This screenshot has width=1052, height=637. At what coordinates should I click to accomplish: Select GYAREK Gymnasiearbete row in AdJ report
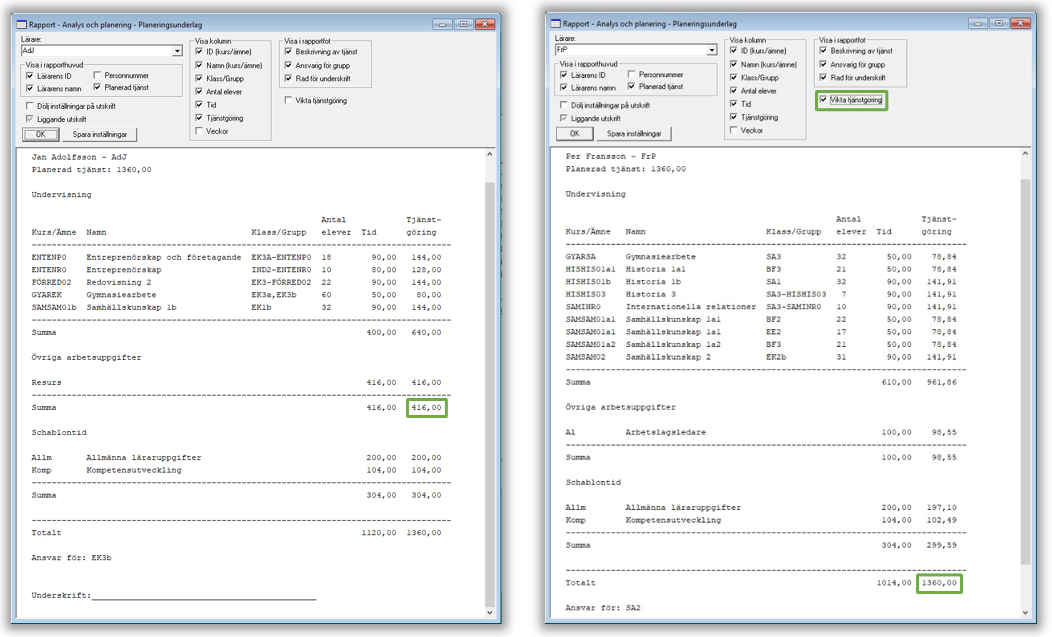pos(236,295)
